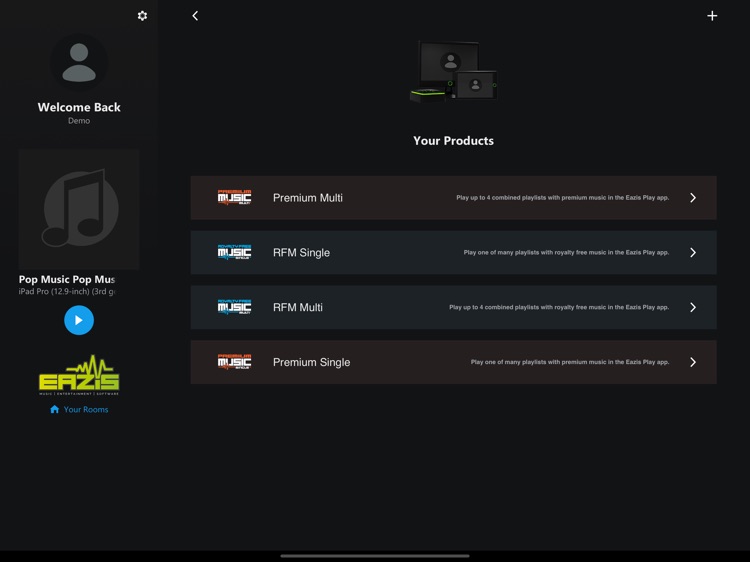Image resolution: width=750 pixels, height=562 pixels.
Task: Select the RFM Multi product label
Action: point(298,308)
